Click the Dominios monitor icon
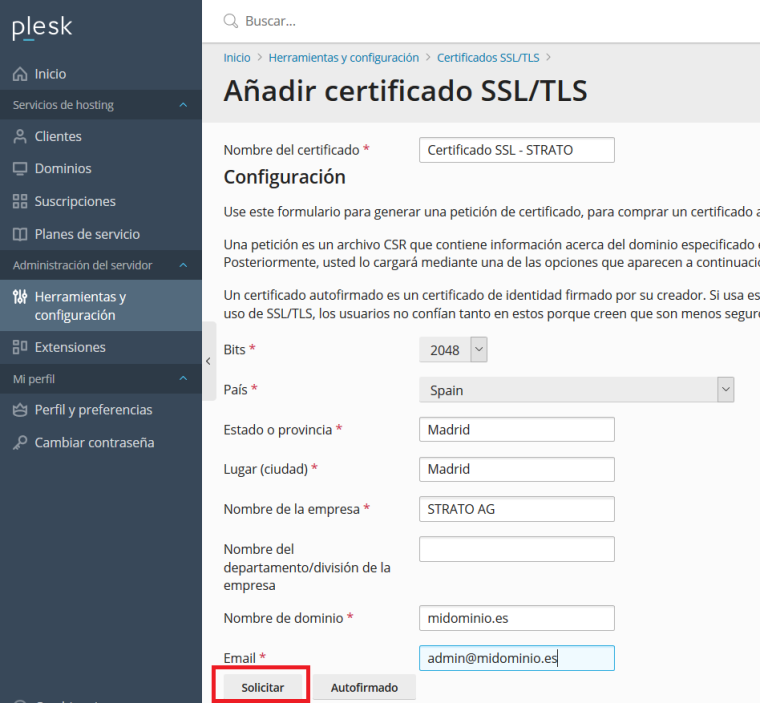760x703 pixels. 20,169
